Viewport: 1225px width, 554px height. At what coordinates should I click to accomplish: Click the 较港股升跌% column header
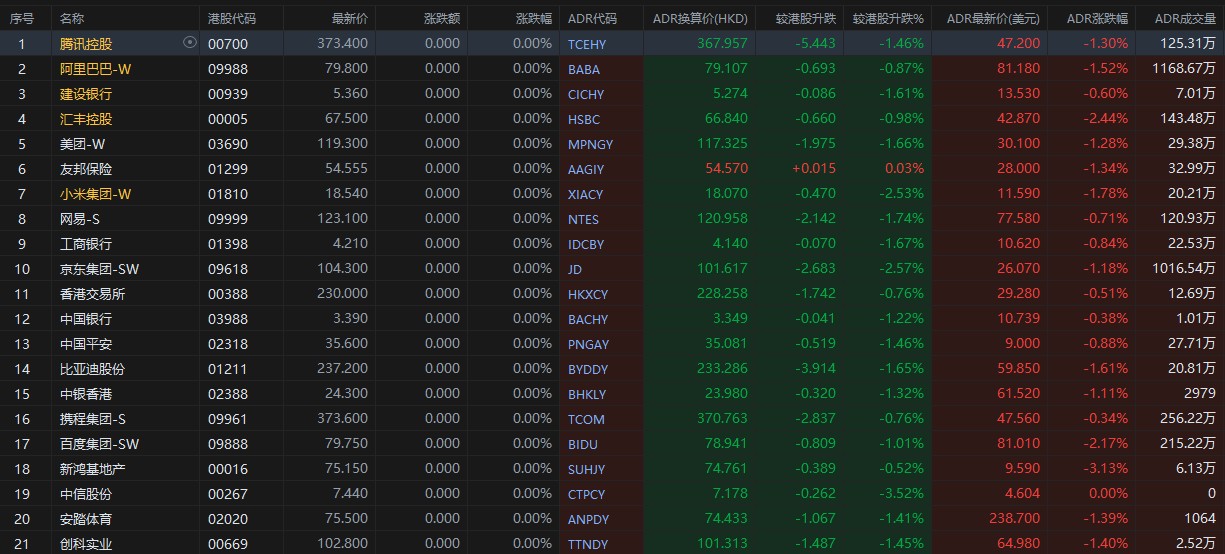(x=888, y=18)
